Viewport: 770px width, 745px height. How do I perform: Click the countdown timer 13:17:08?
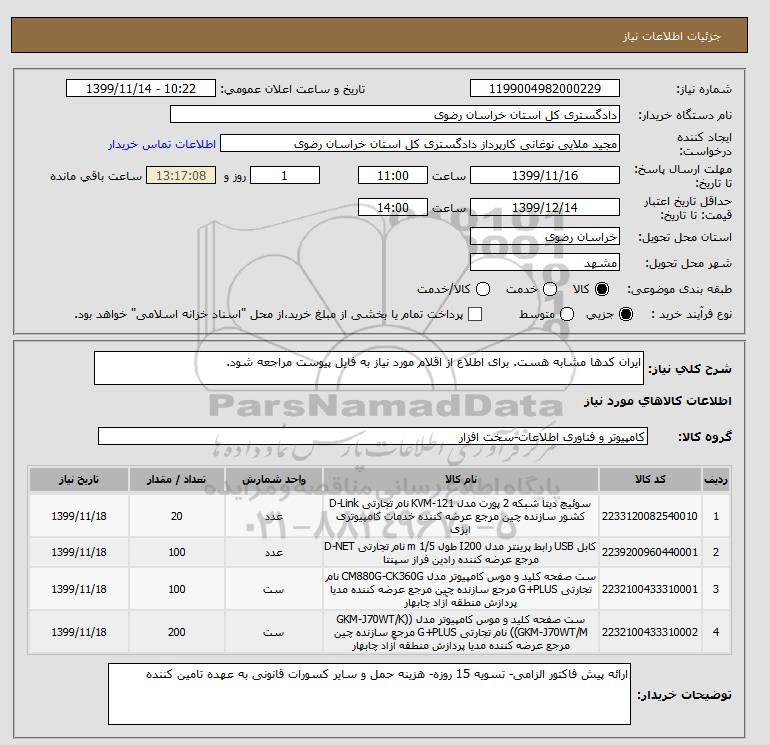181,175
